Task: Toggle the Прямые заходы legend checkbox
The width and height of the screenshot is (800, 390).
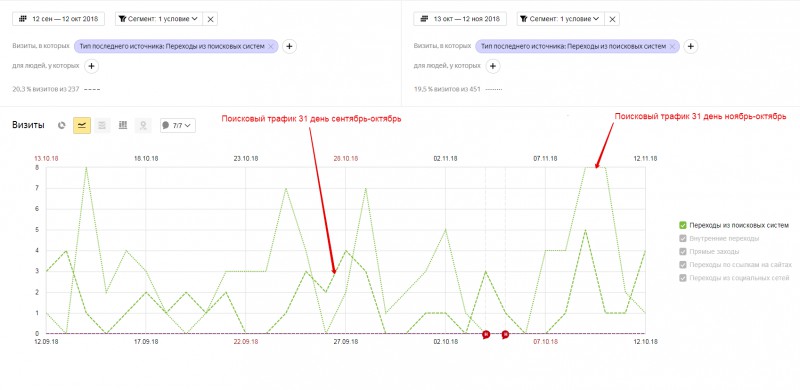Action: pyautogui.click(x=683, y=252)
